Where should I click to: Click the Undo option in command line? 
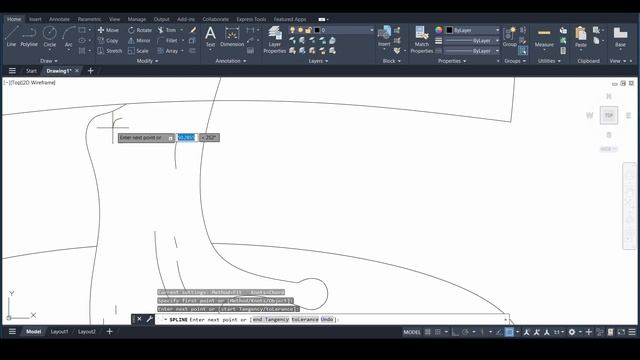pos(327,320)
